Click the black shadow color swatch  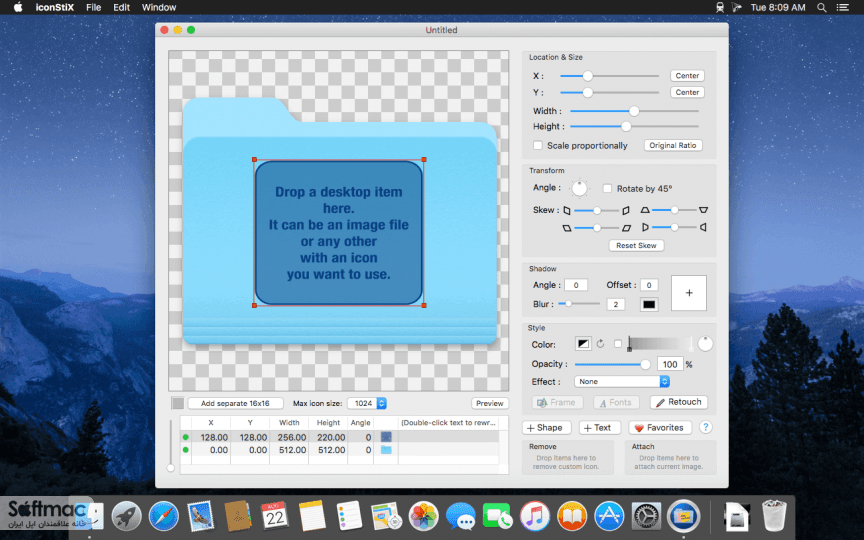click(x=649, y=304)
